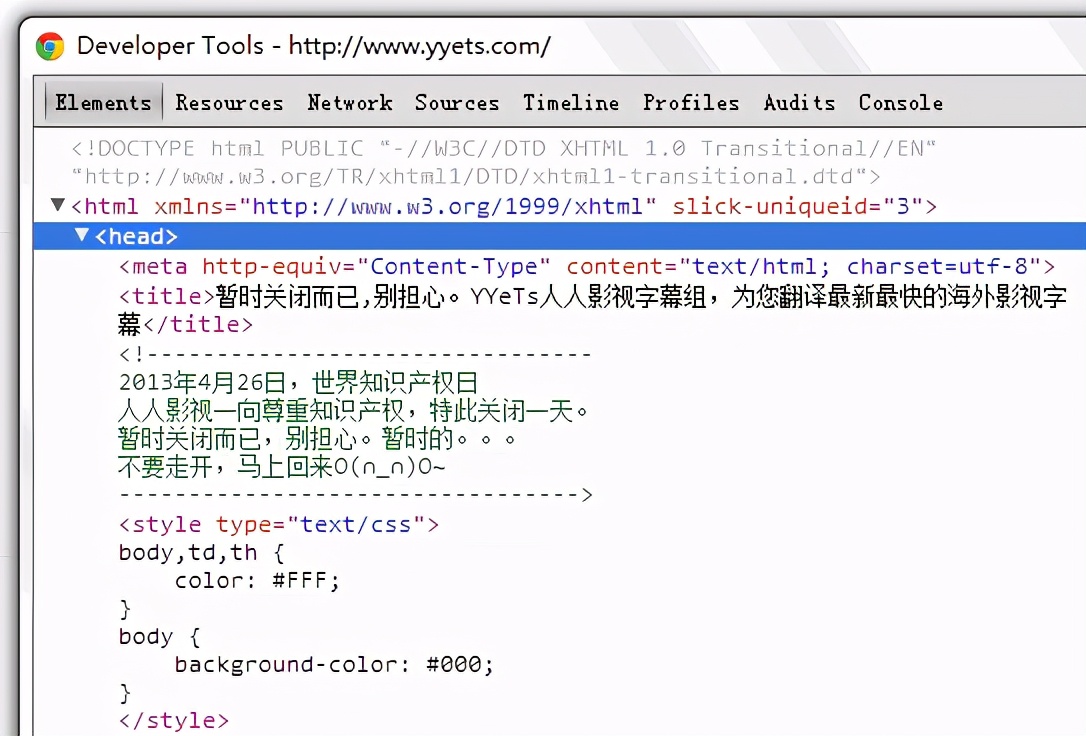Click the comment opening dashed line '<!---'
The image size is (1086, 736).
(355, 354)
